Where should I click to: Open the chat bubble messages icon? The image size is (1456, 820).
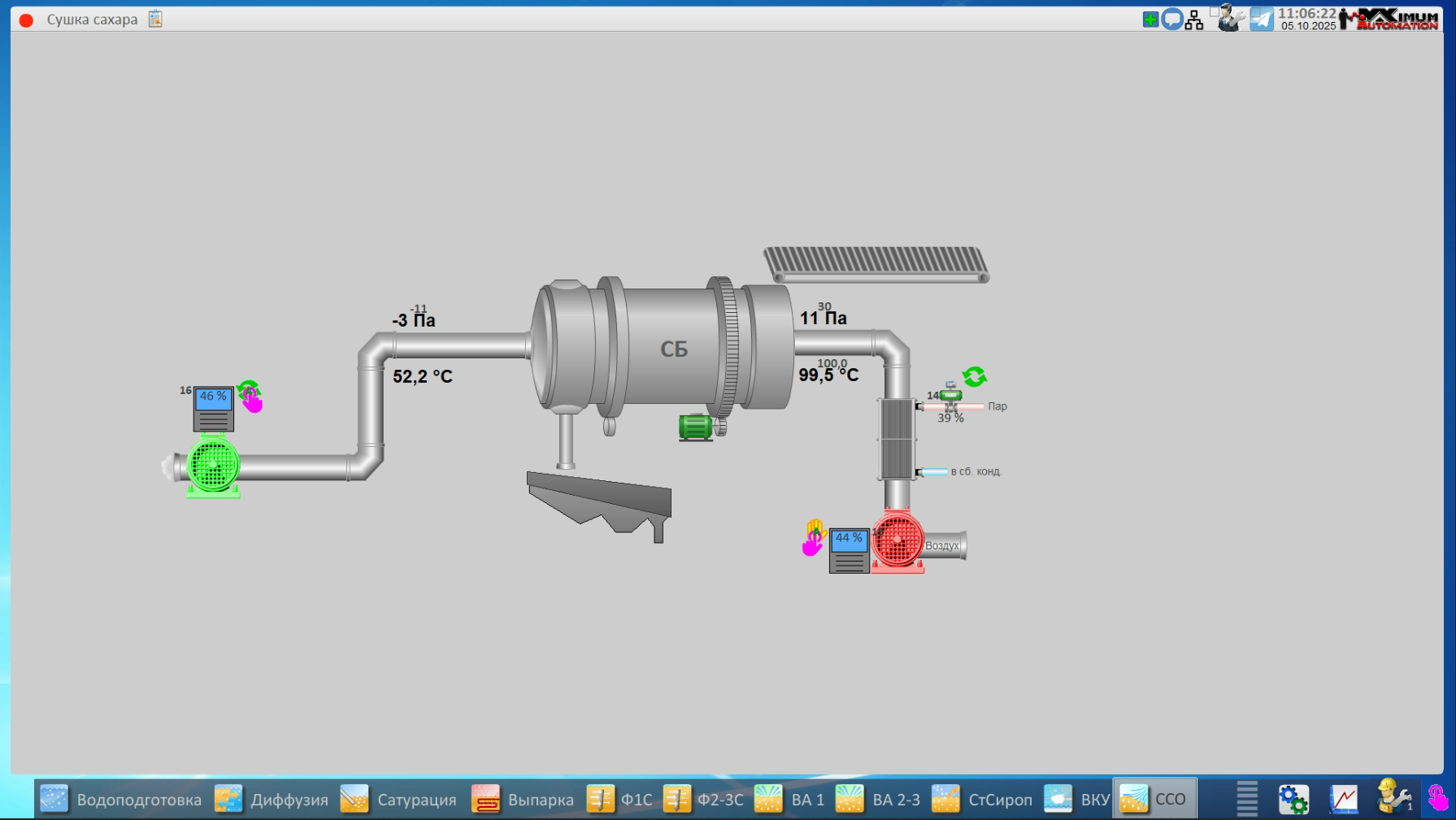point(1171,20)
